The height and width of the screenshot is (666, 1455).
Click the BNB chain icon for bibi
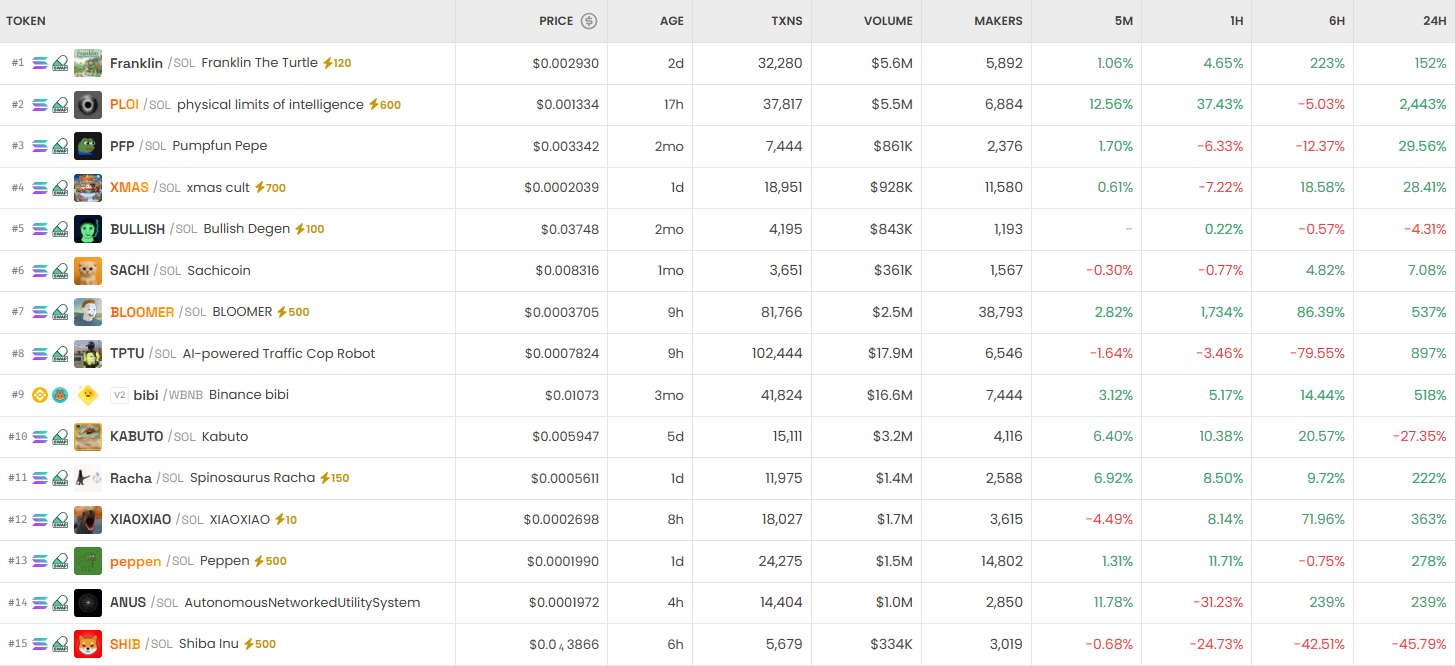pos(40,395)
